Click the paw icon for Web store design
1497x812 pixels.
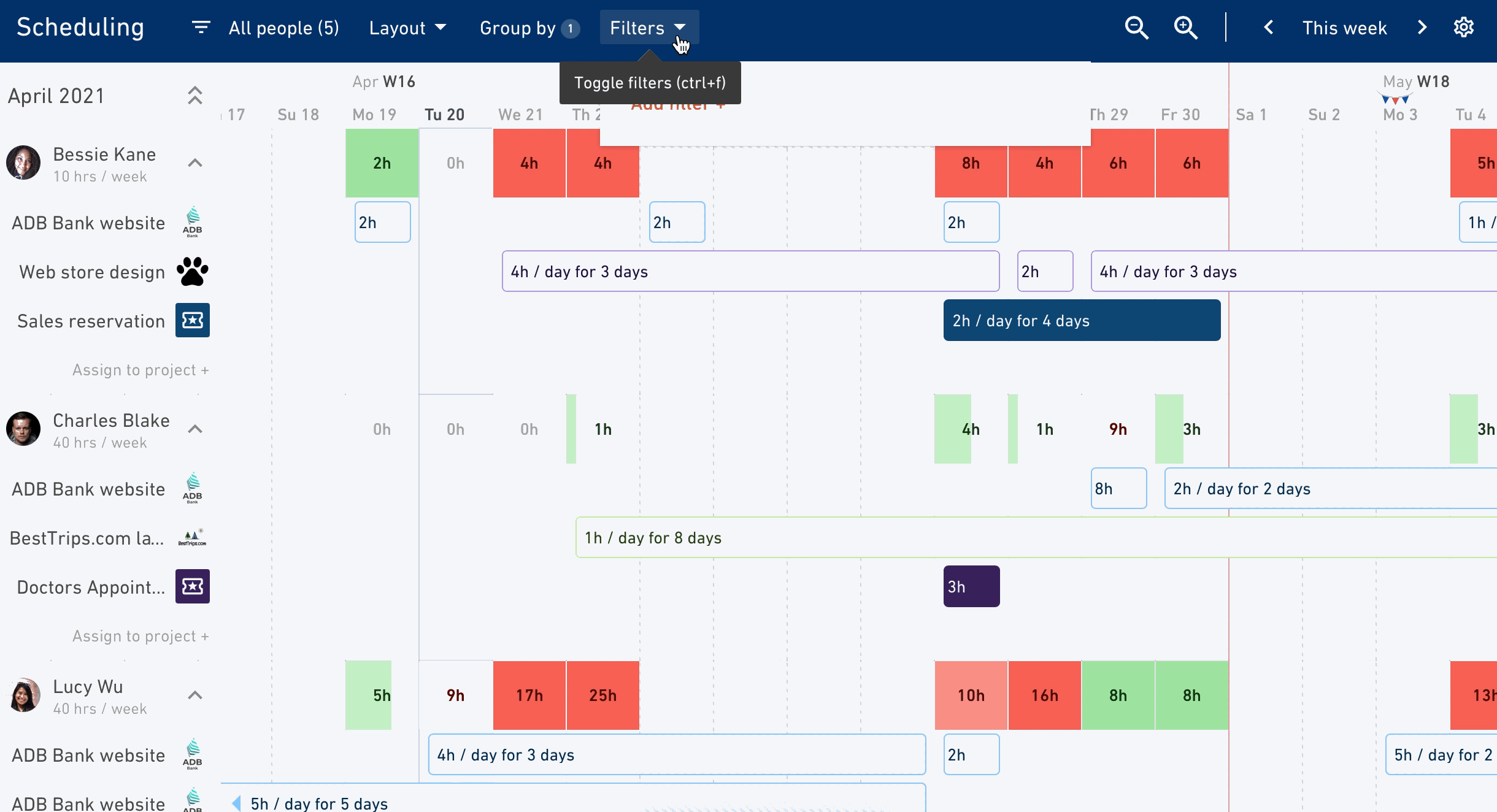(193, 272)
